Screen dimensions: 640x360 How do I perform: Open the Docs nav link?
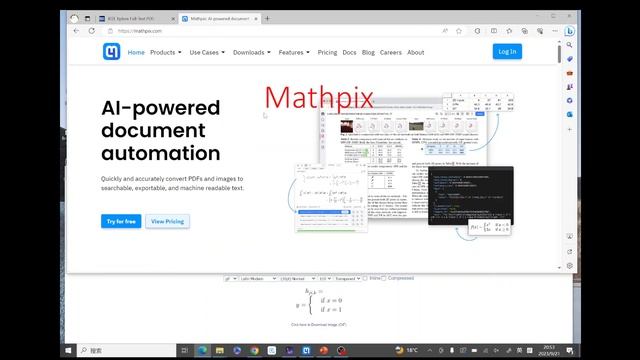click(x=349, y=52)
